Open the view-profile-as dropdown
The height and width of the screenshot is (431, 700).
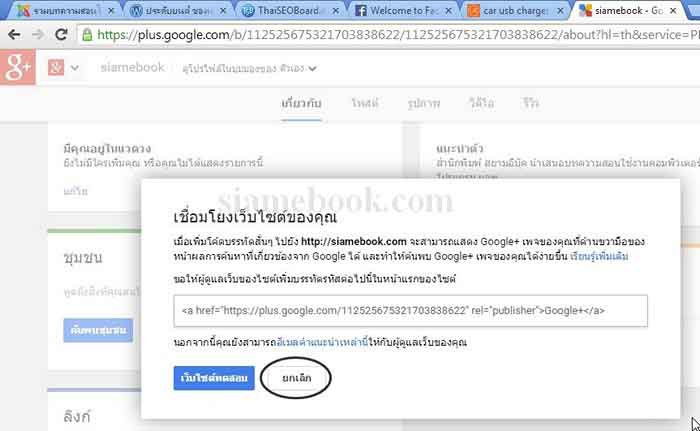click(249, 68)
